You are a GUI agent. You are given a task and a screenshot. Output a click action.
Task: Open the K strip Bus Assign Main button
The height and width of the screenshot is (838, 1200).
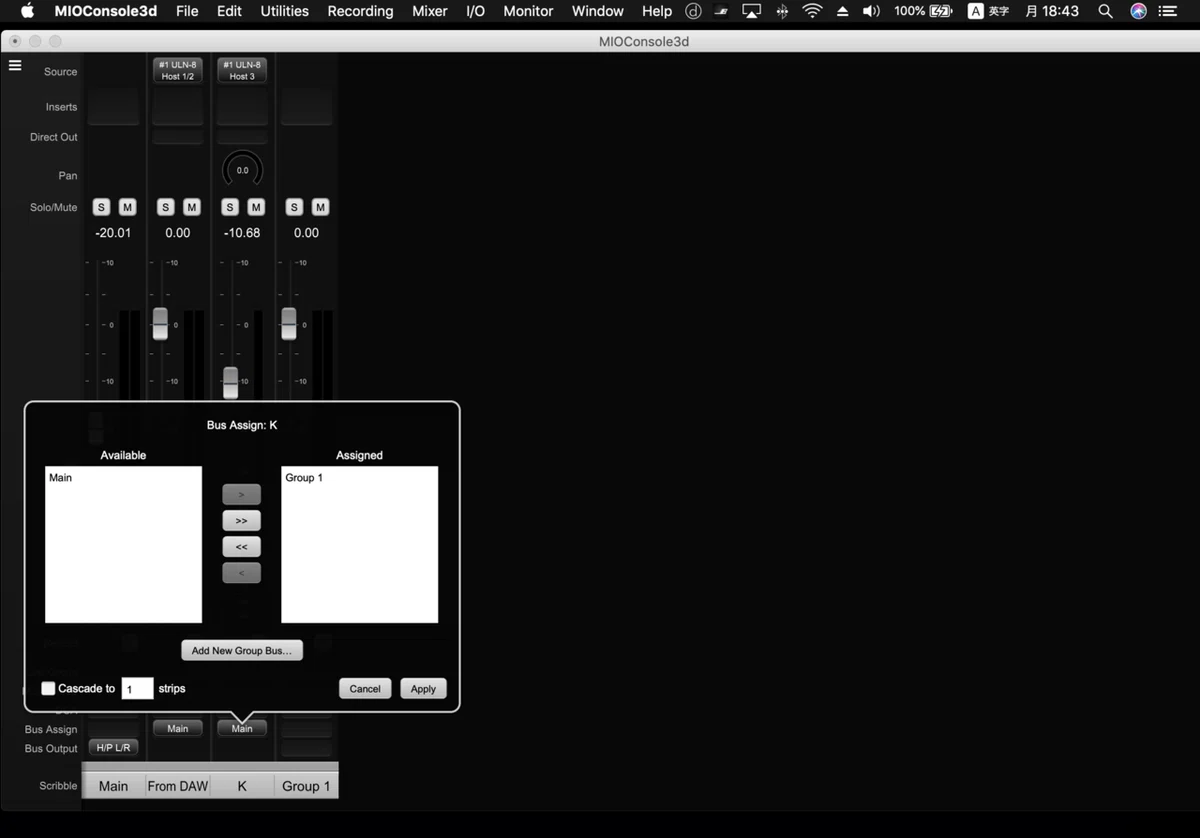pyautogui.click(x=242, y=728)
